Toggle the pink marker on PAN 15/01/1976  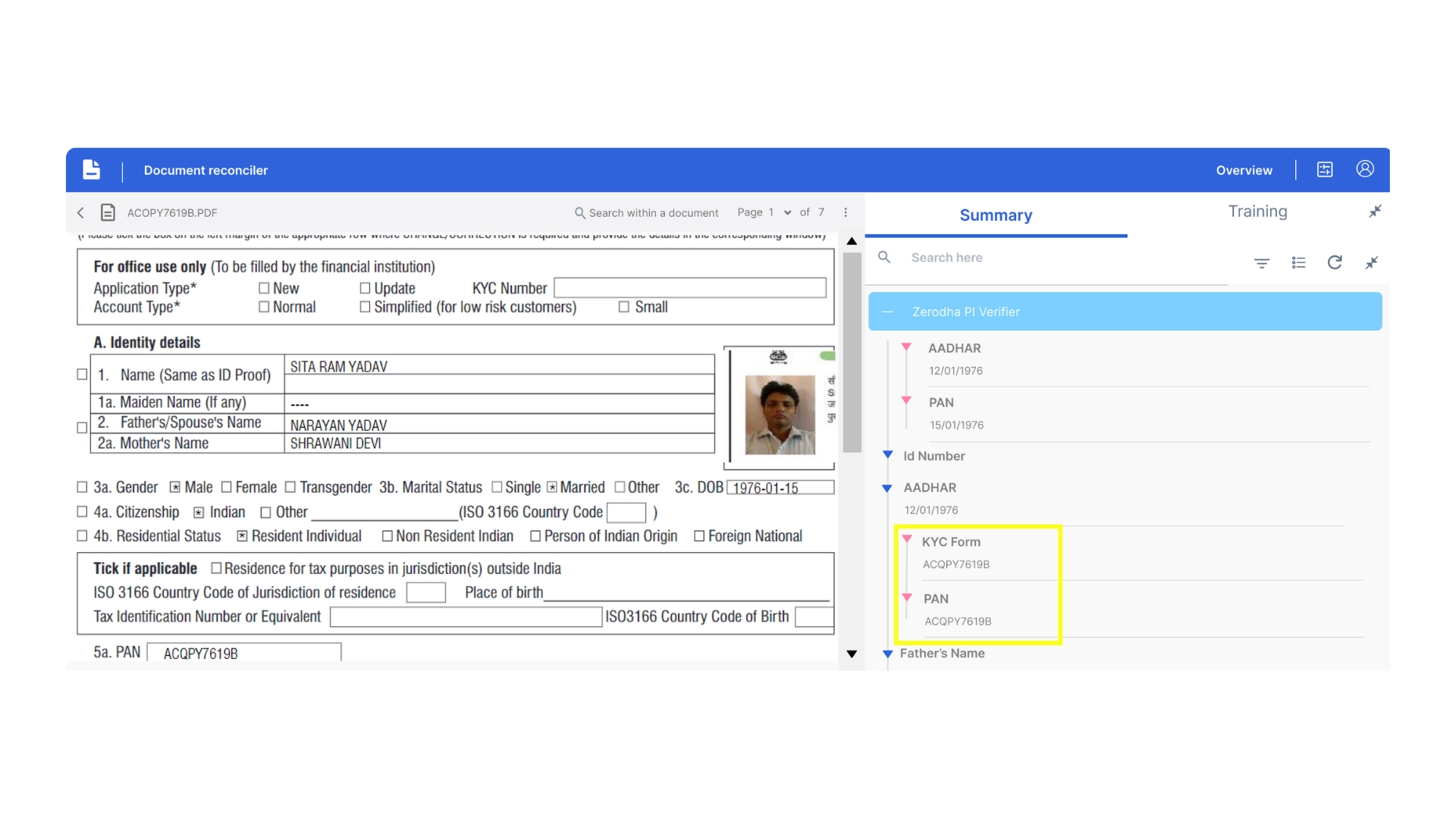click(905, 400)
